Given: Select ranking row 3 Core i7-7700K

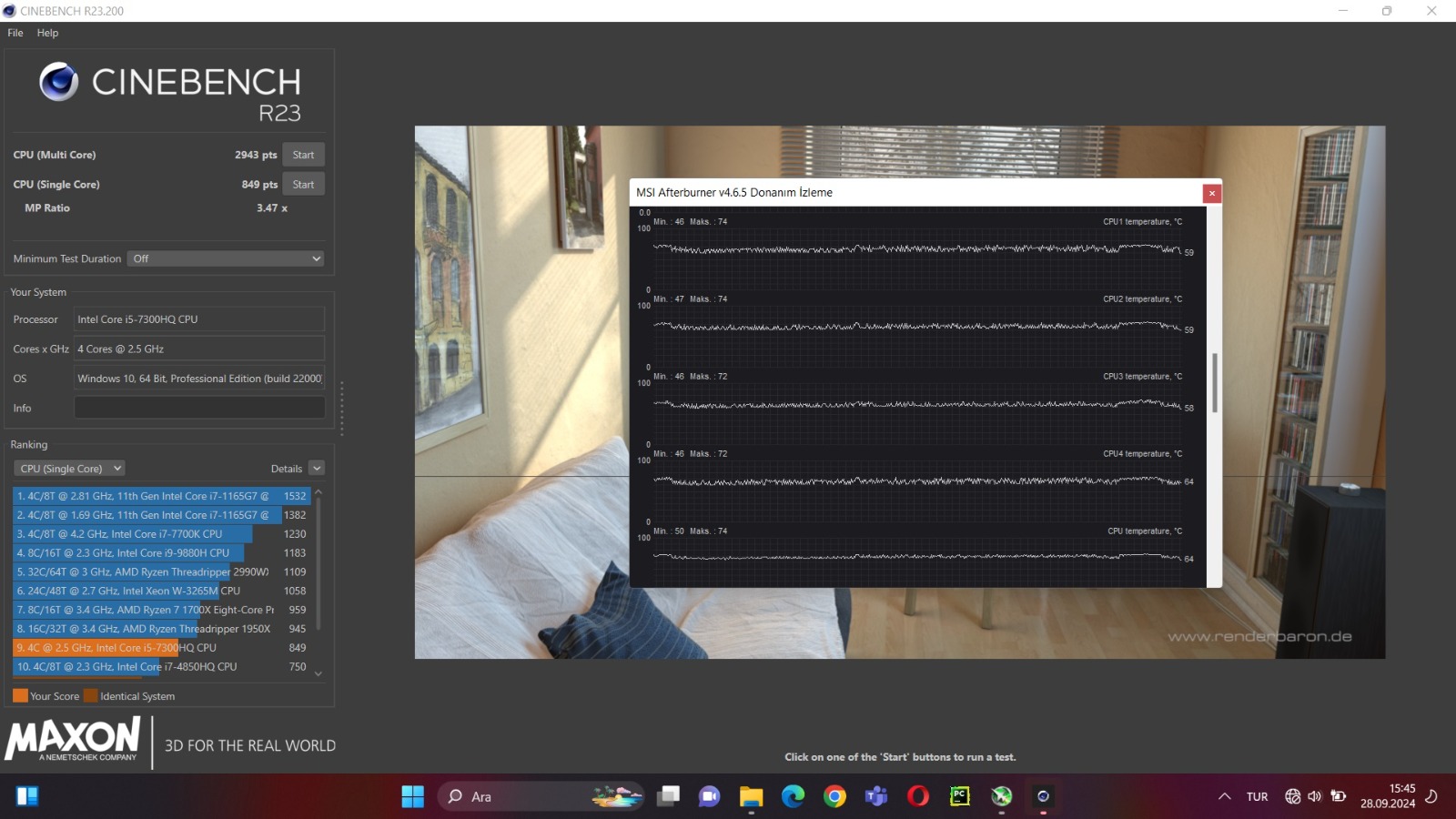Looking at the screenshot, I should point(162,534).
